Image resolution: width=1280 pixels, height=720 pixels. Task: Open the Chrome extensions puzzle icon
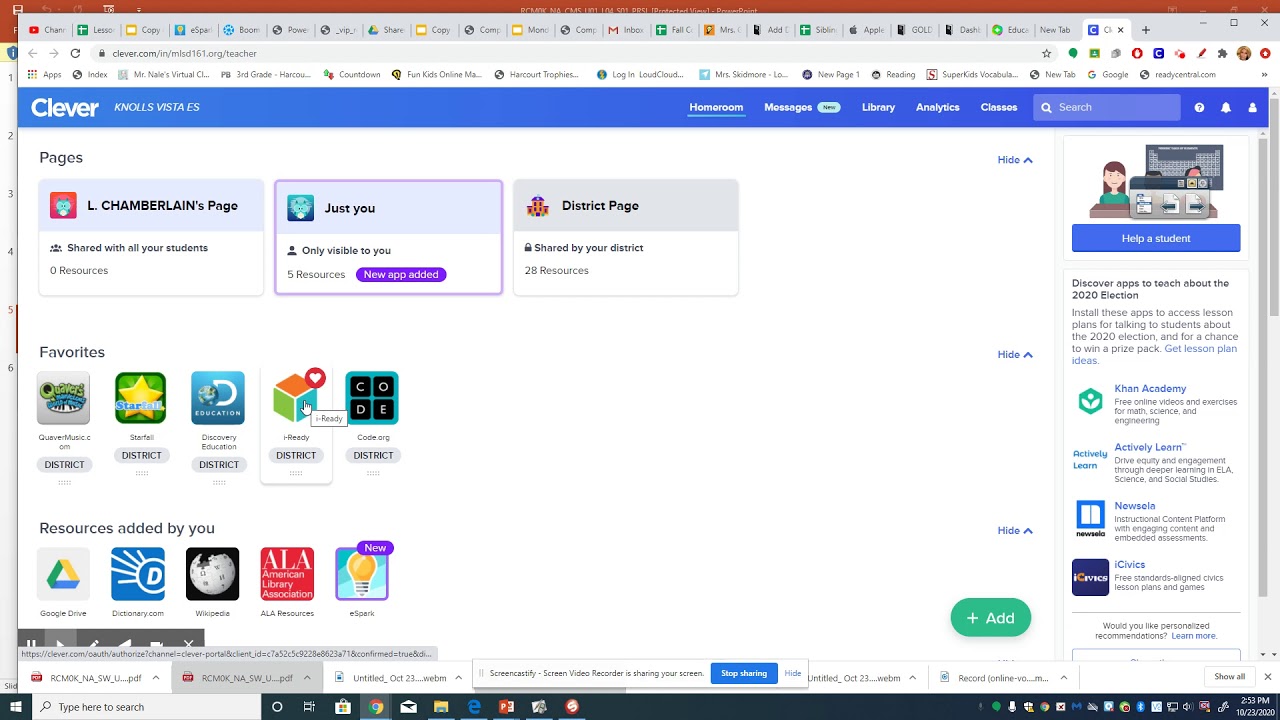1222,53
